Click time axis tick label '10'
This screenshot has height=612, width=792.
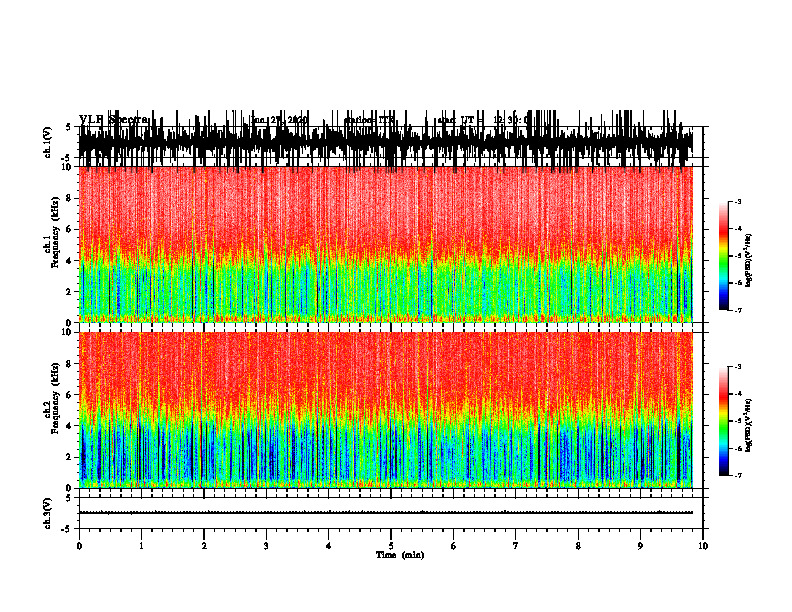tap(703, 546)
